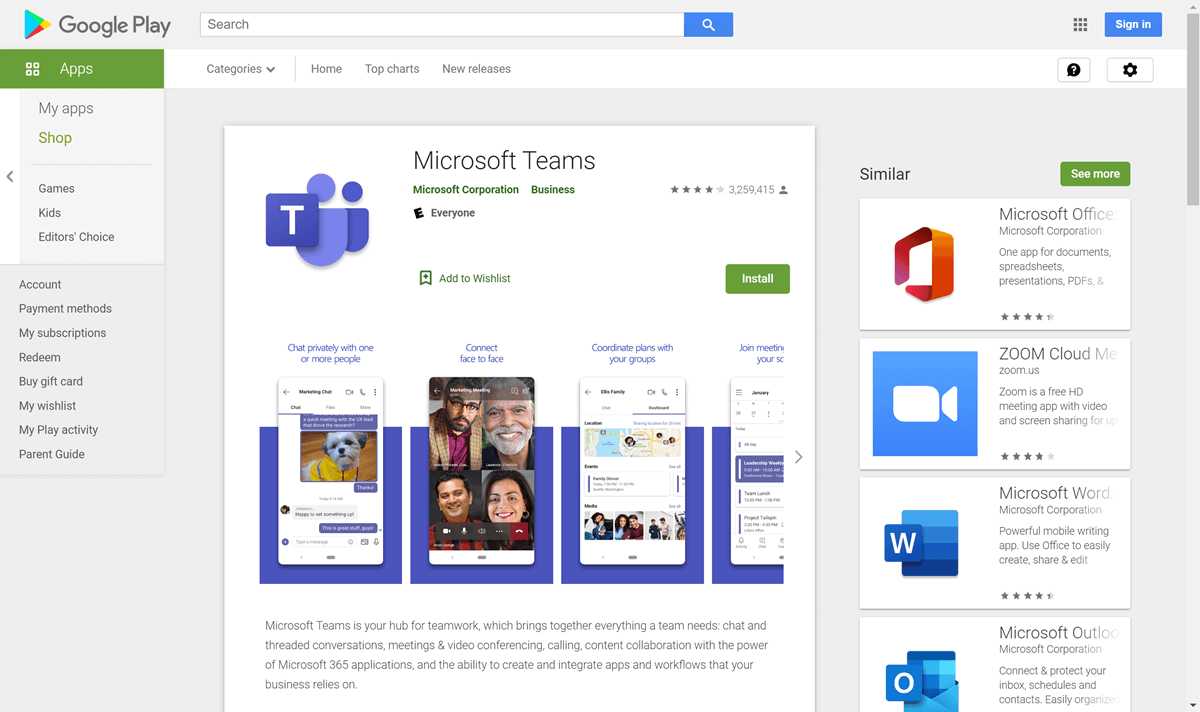
Task: Click the Sign in button
Action: pyautogui.click(x=1133, y=24)
